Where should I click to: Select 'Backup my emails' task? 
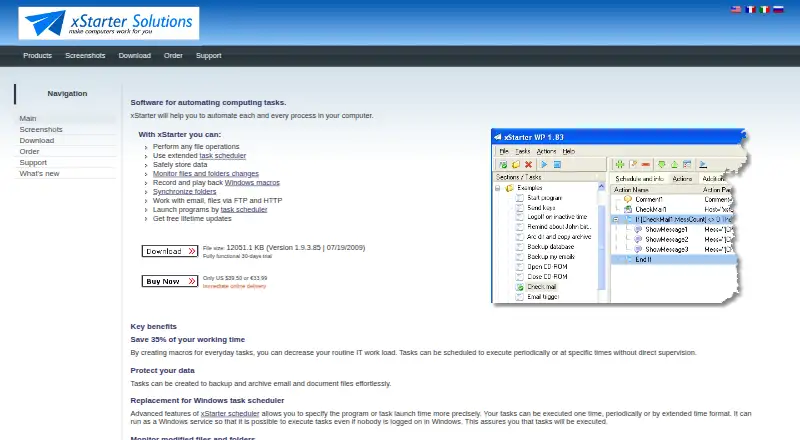(x=551, y=257)
